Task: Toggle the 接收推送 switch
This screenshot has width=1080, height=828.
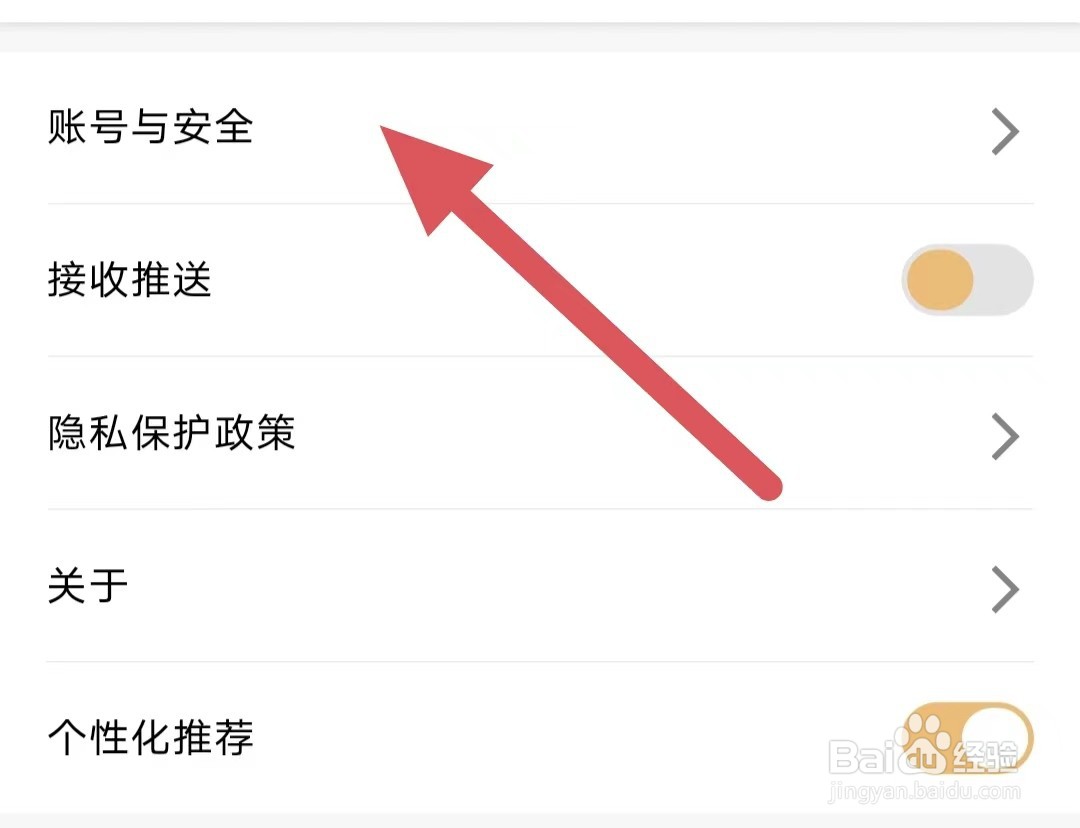Action: (967, 280)
